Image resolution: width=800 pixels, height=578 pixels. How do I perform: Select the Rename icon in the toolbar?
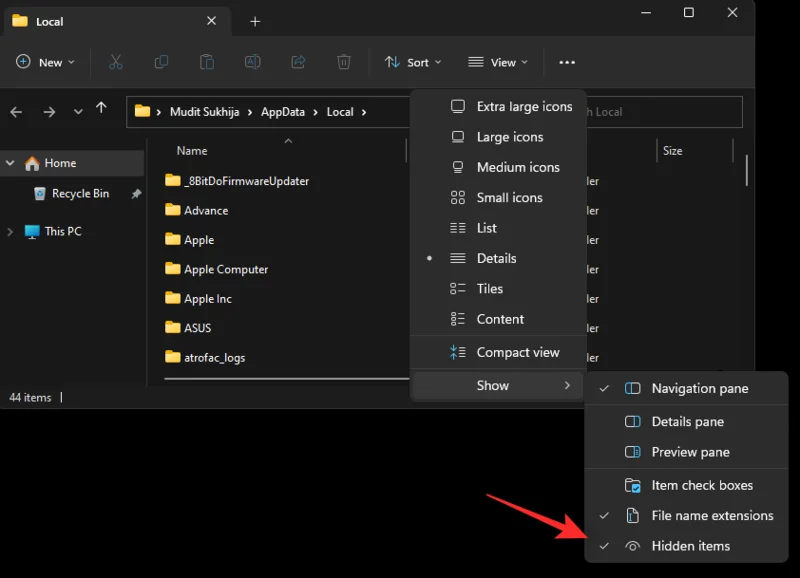point(252,62)
